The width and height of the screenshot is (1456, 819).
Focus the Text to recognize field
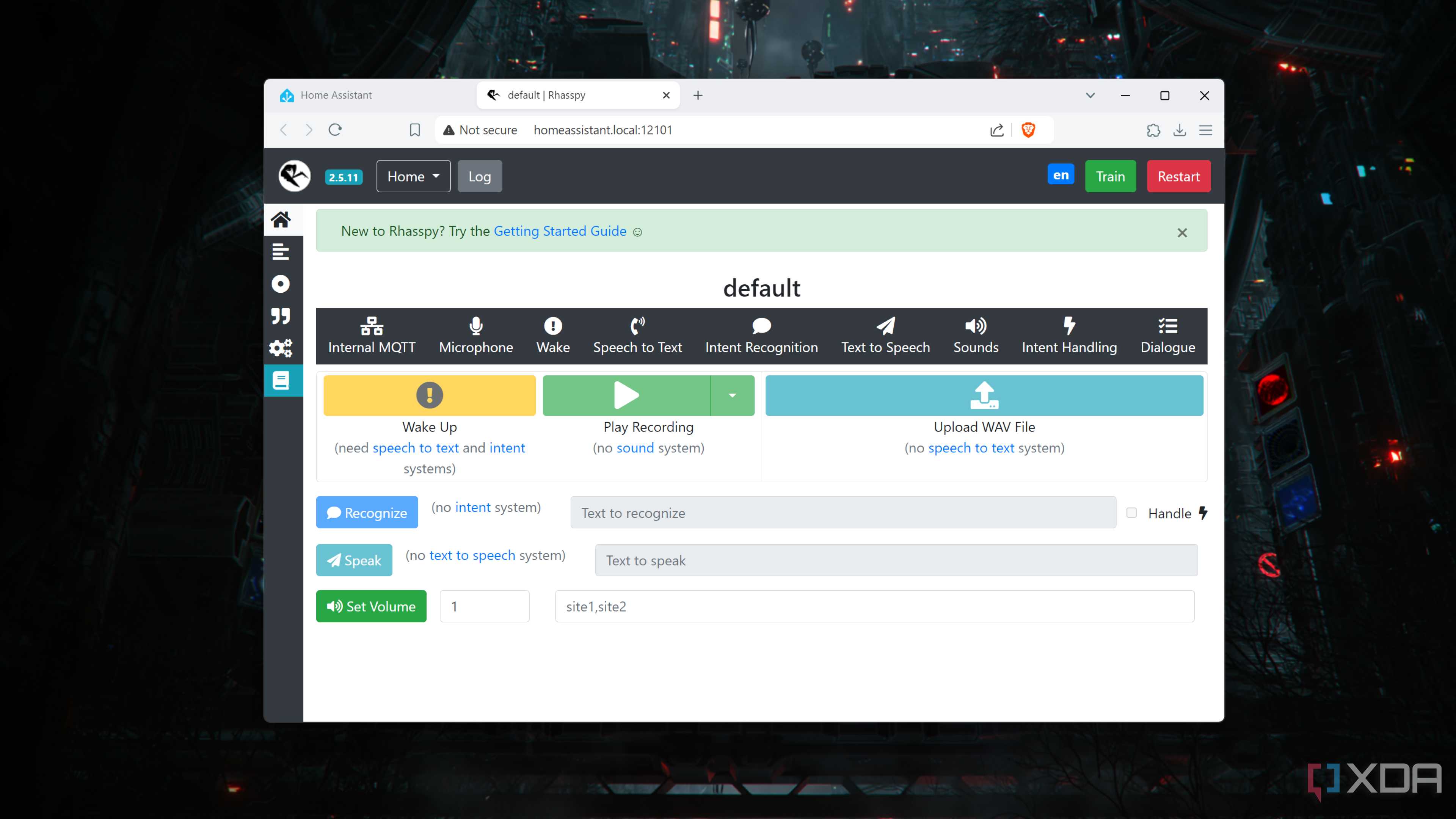(x=843, y=512)
